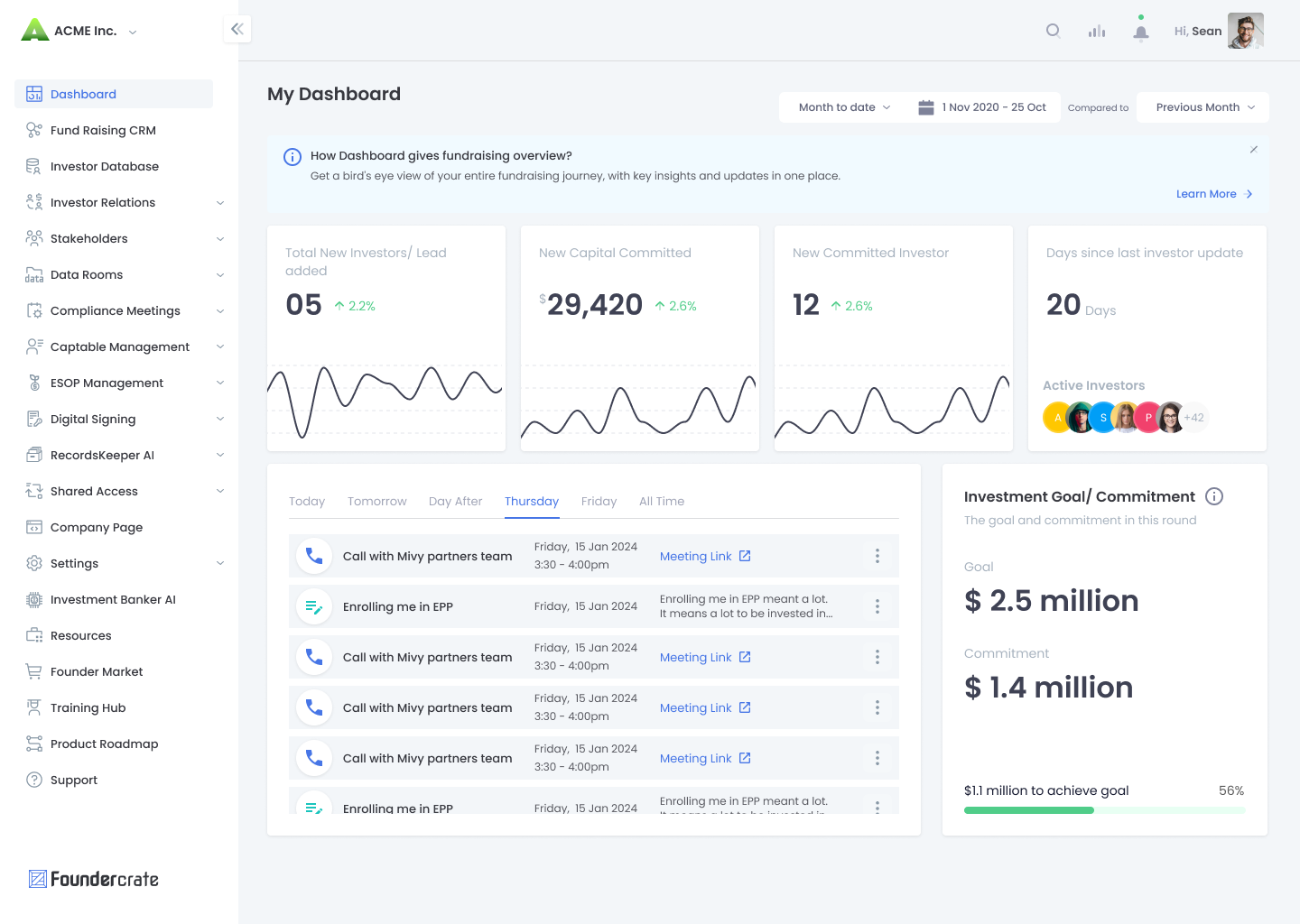The width and height of the screenshot is (1300, 924).
Task: Open the Month to date dropdown
Action: [844, 107]
